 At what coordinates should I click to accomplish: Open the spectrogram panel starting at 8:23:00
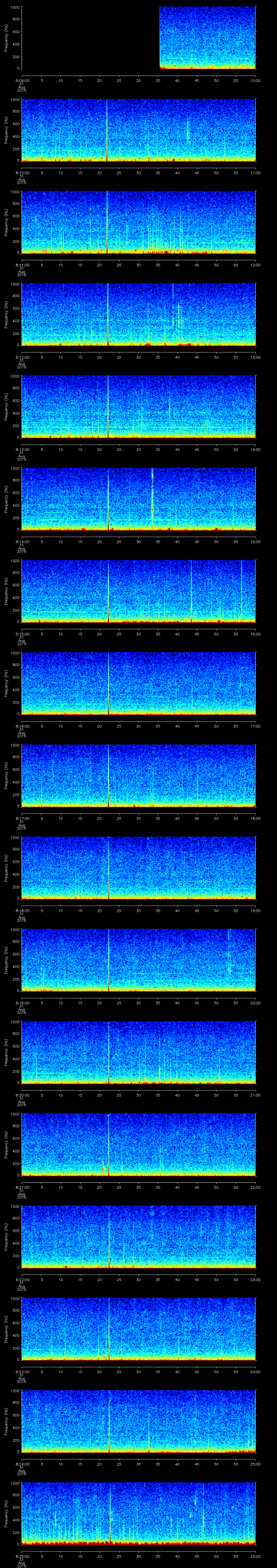139,1329
